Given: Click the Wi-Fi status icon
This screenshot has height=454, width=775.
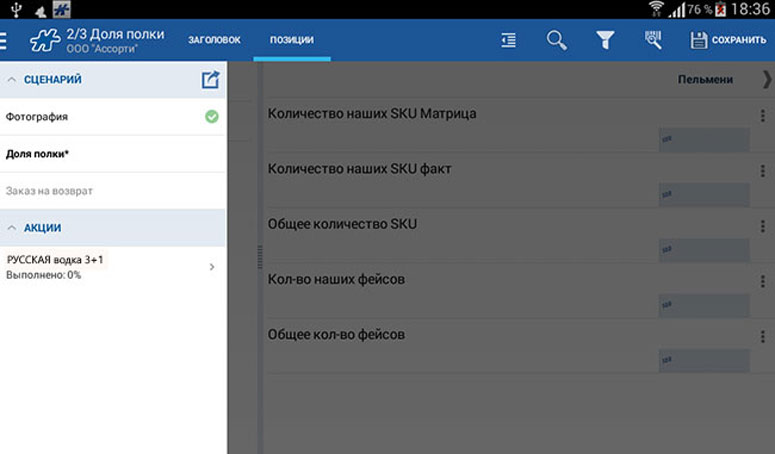Looking at the screenshot, I should click(x=656, y=9).
